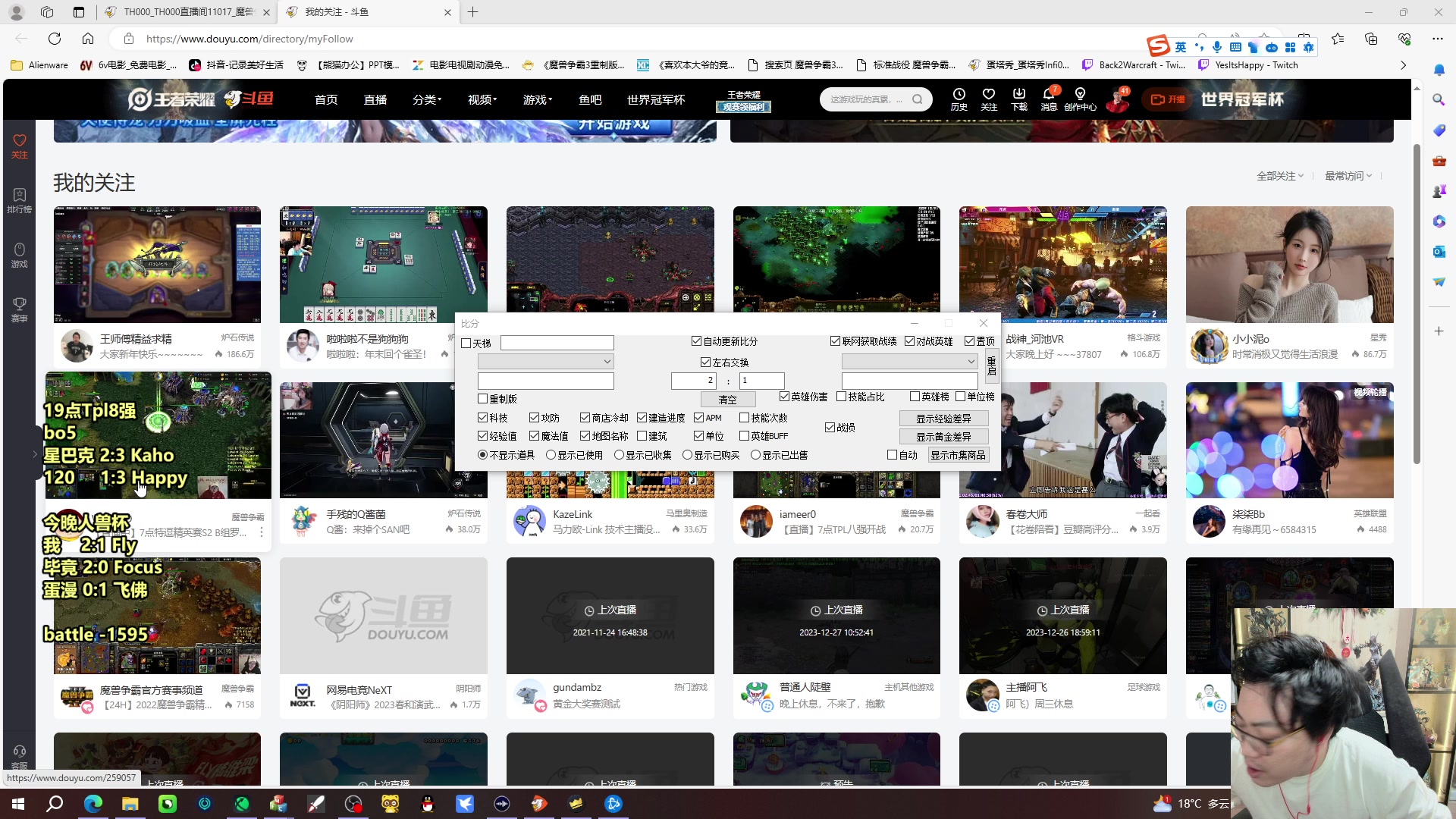Expand collapsed left sidebar arrow

tap(35, 453)
